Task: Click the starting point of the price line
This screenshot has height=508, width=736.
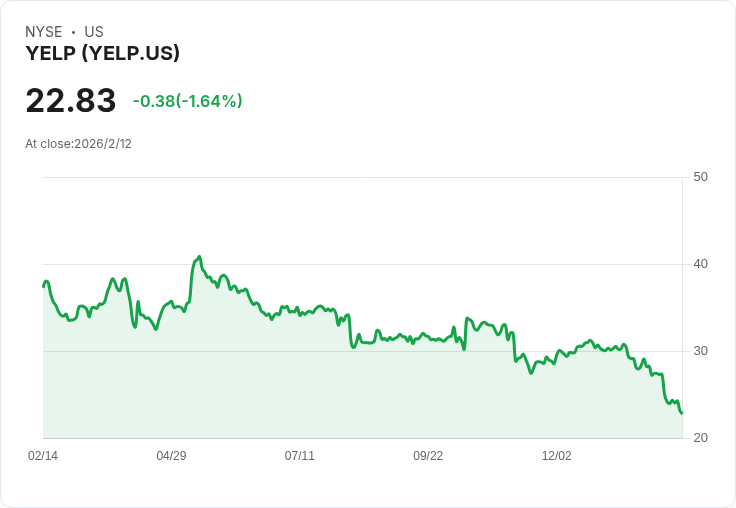Action: tap(44, 286)
